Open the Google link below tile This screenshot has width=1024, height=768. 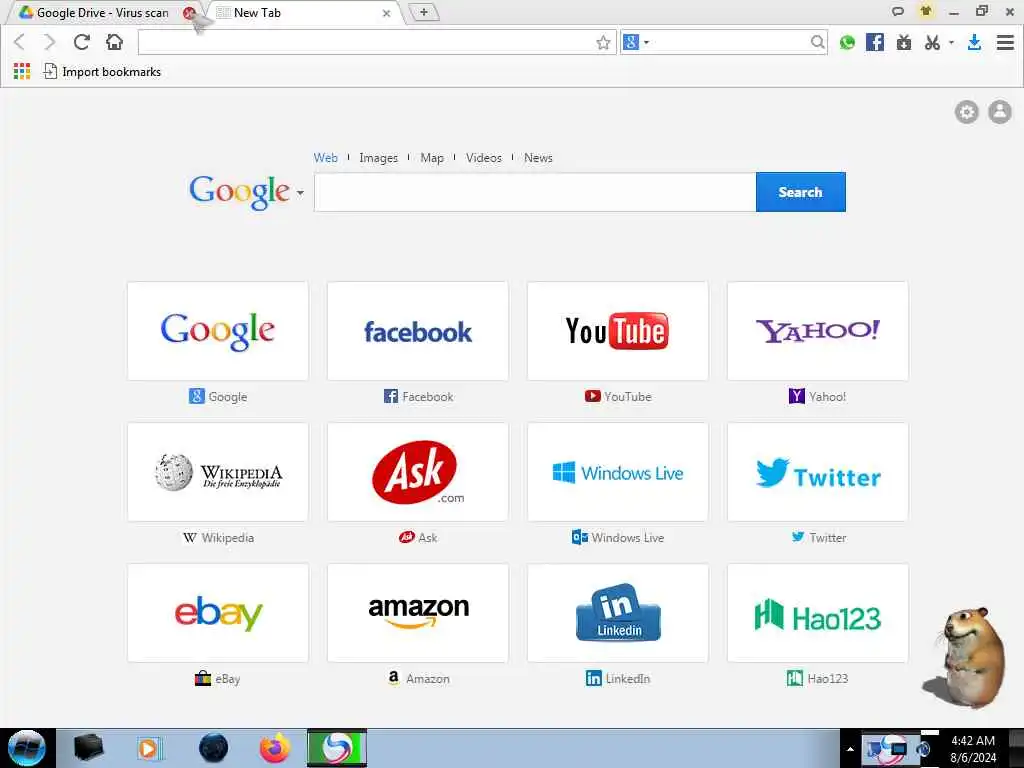218,396
